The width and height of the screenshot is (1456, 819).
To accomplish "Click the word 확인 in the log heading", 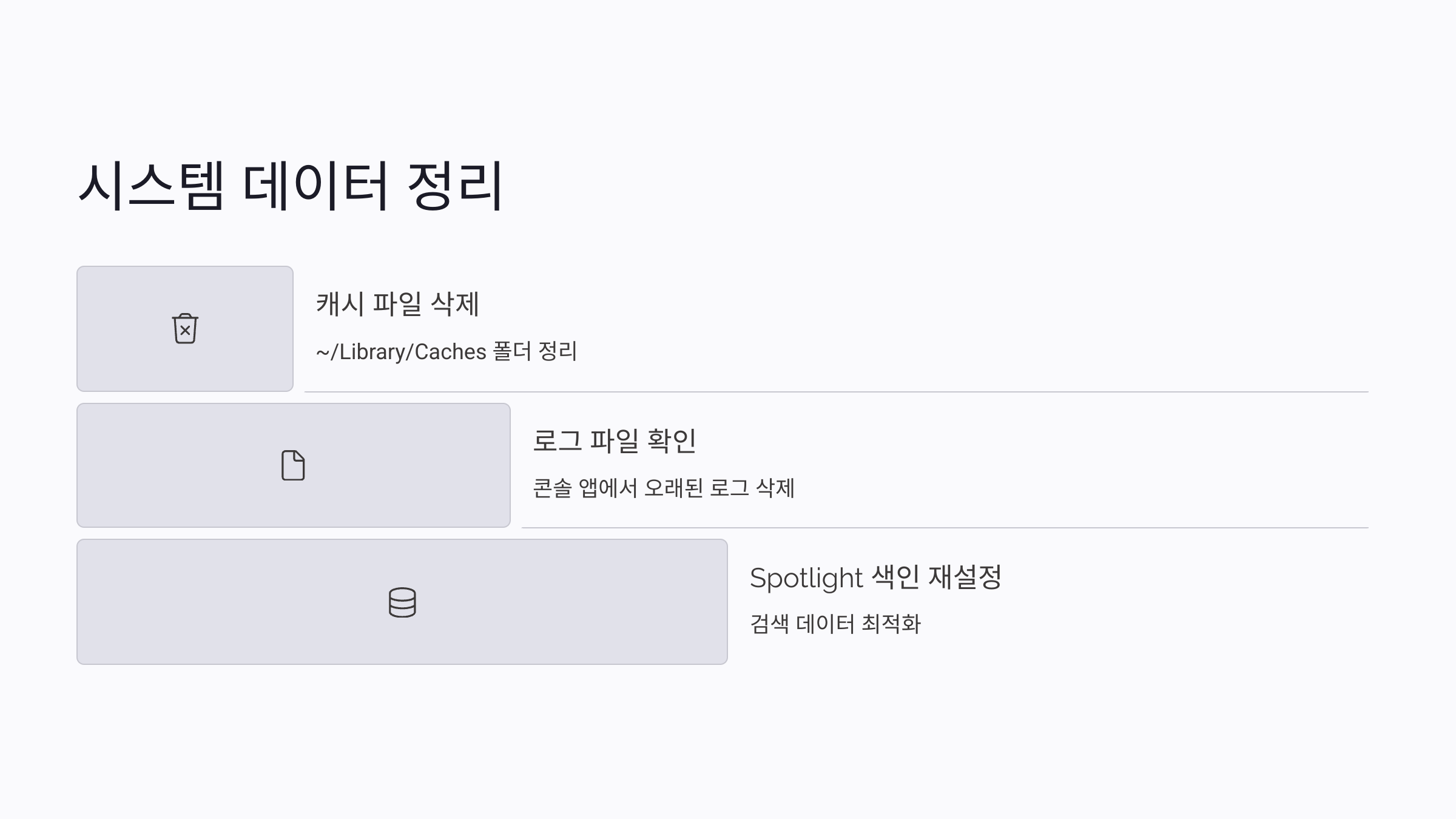I will coord(672,440).
